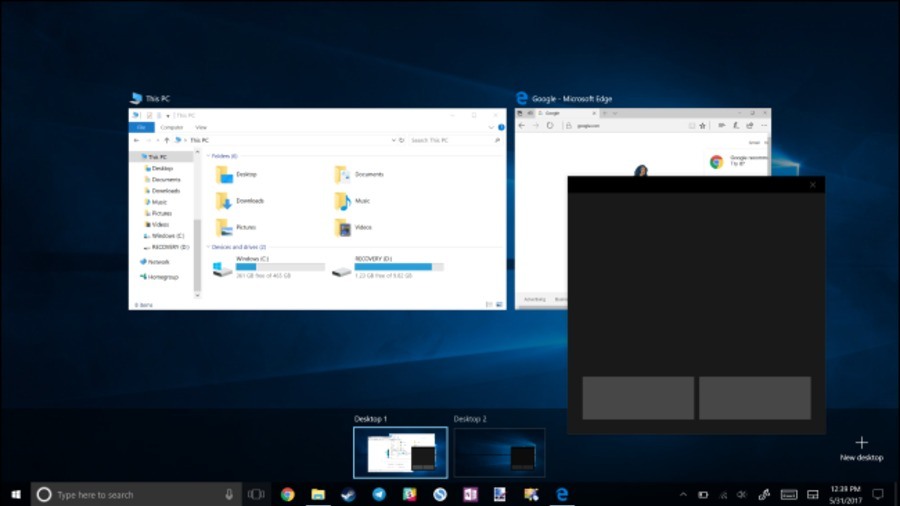Open the Windows Start menu
The image size is (900, 506).
click(15, 494)
